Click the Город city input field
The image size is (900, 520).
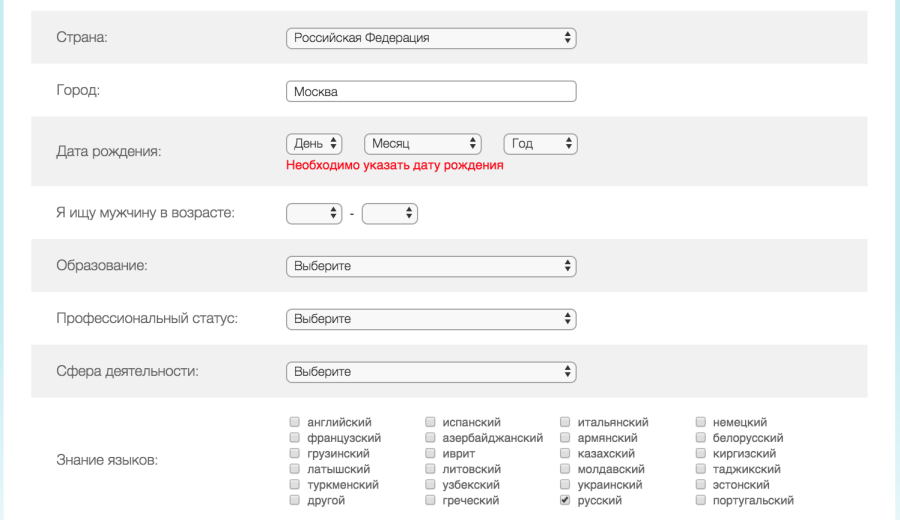click(x=431, y=91)
